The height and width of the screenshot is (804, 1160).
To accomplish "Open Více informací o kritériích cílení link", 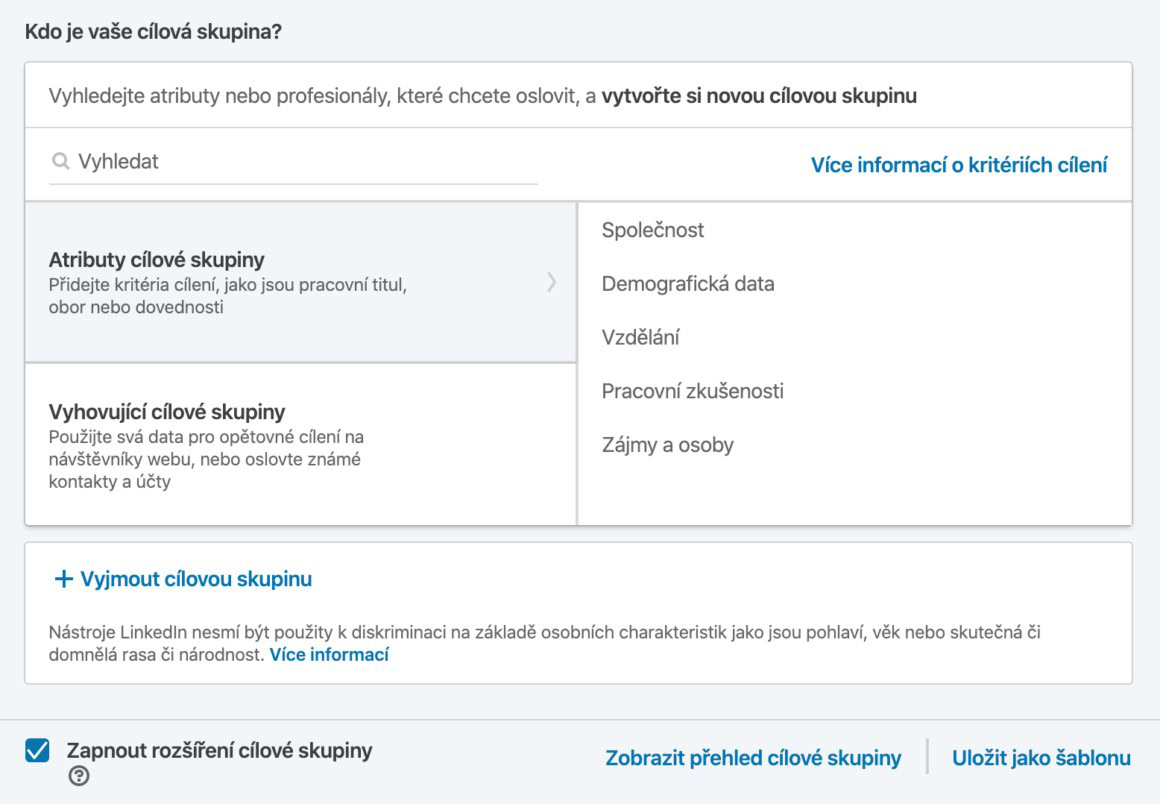I will tap(958, 165).
